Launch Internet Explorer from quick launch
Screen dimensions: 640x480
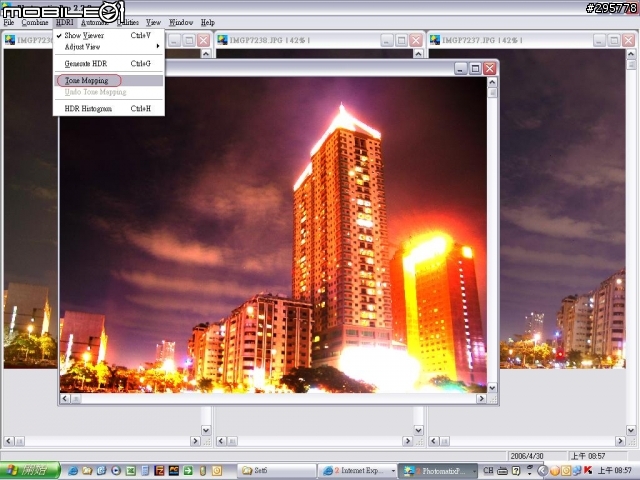tap(73, 471)
